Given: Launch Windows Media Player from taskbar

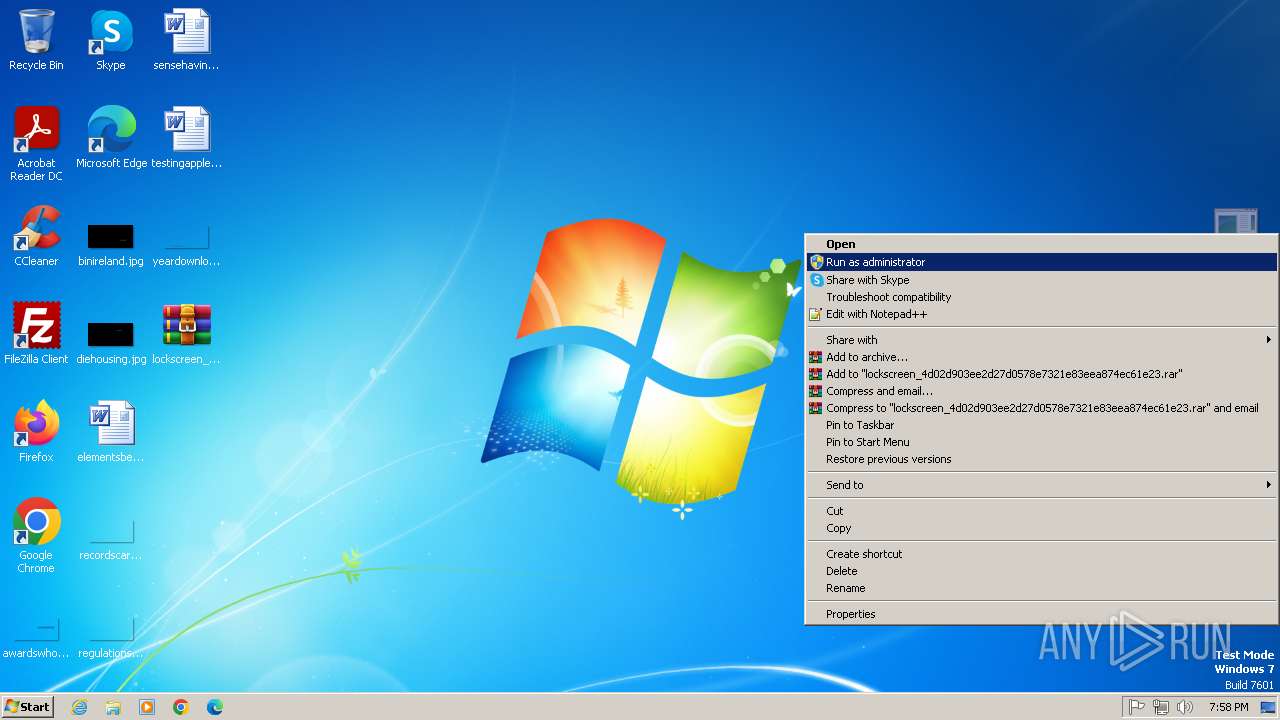Looking at the screenshot, I should 147,707.
